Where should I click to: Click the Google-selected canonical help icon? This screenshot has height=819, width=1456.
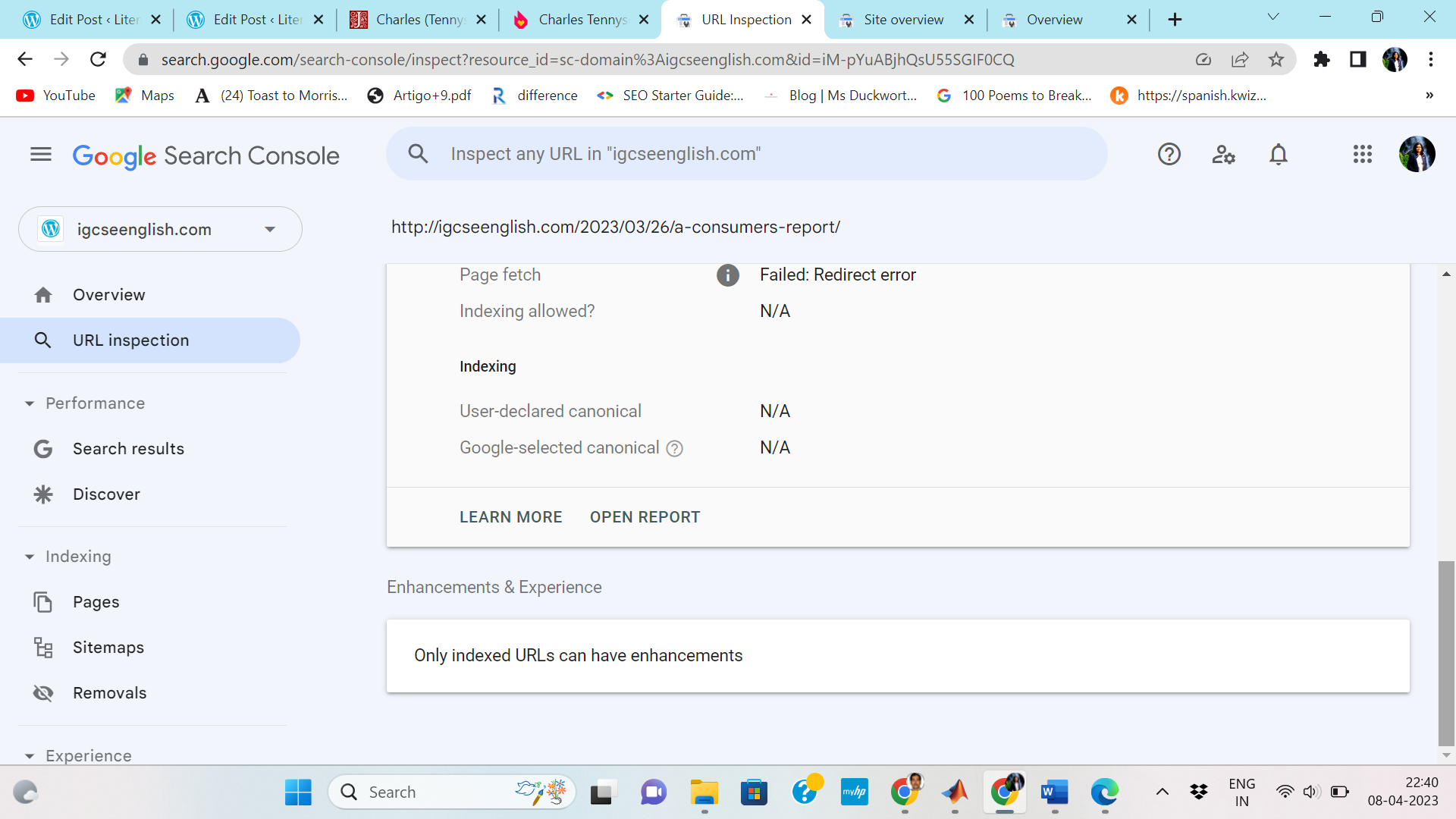[x=674, y=449]
